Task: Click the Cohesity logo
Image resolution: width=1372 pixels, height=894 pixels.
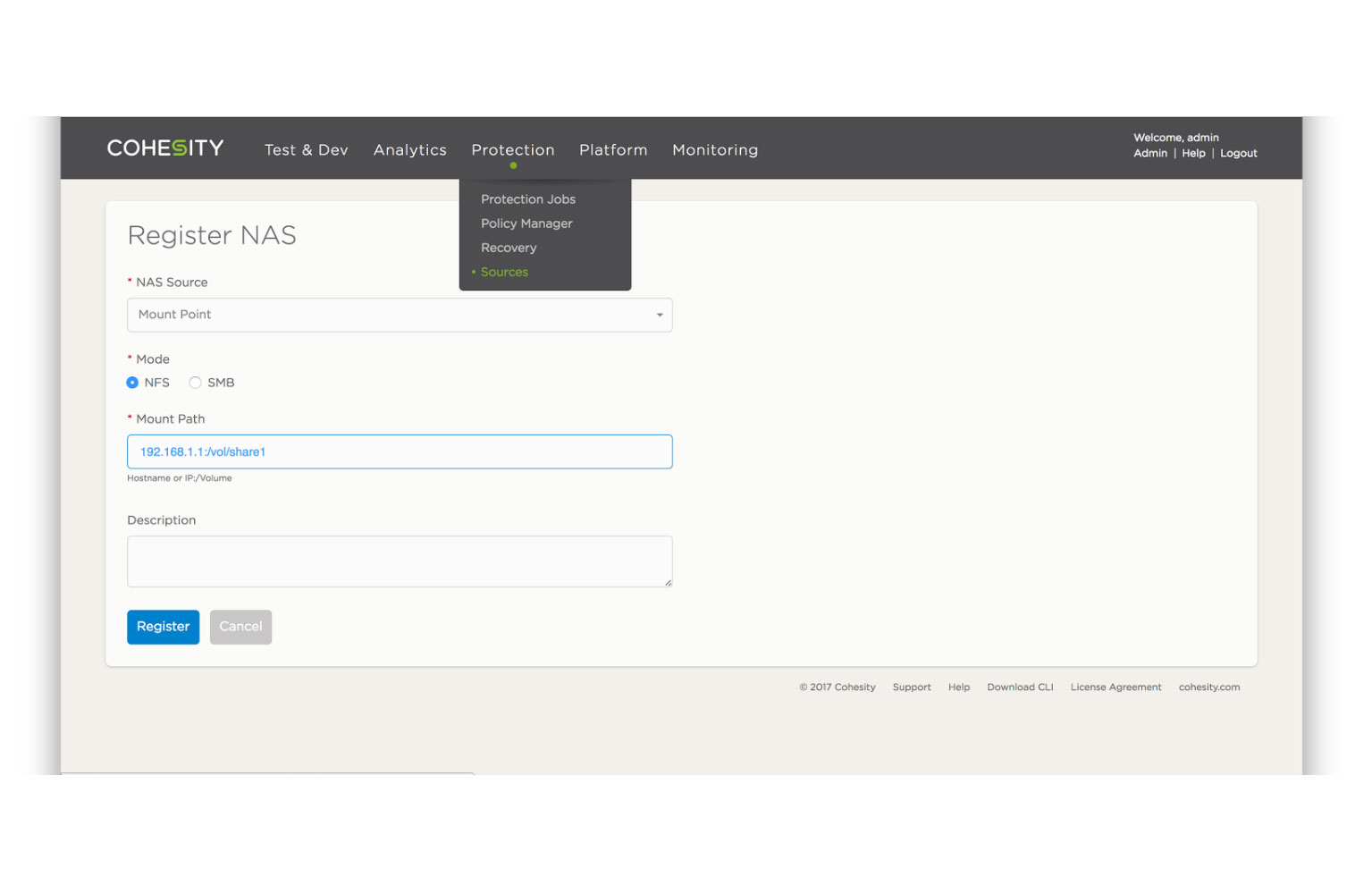Action: click(165, 148)
